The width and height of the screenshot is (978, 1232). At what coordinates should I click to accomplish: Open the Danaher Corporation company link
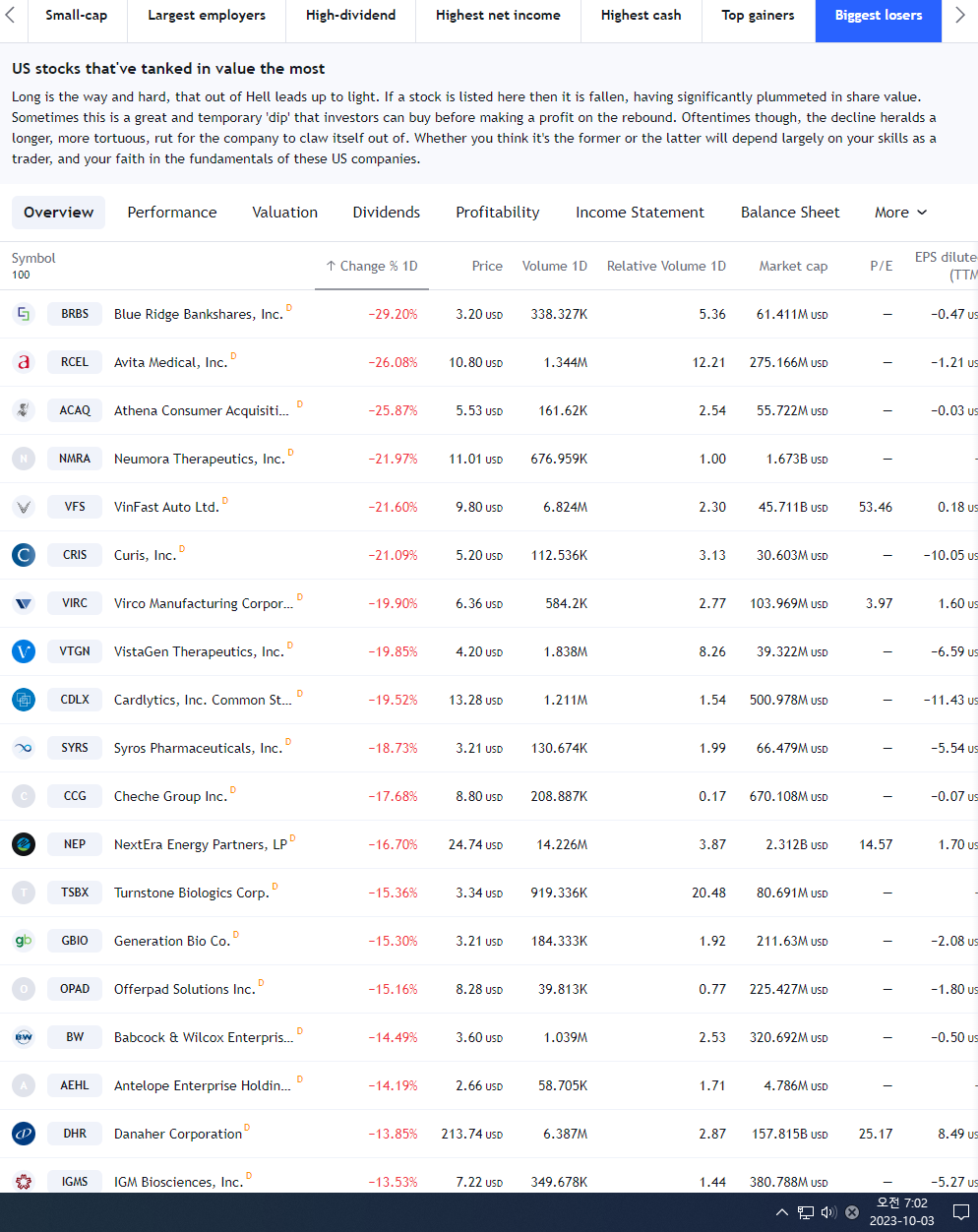pyautogui.click(x=178, y=1135)
